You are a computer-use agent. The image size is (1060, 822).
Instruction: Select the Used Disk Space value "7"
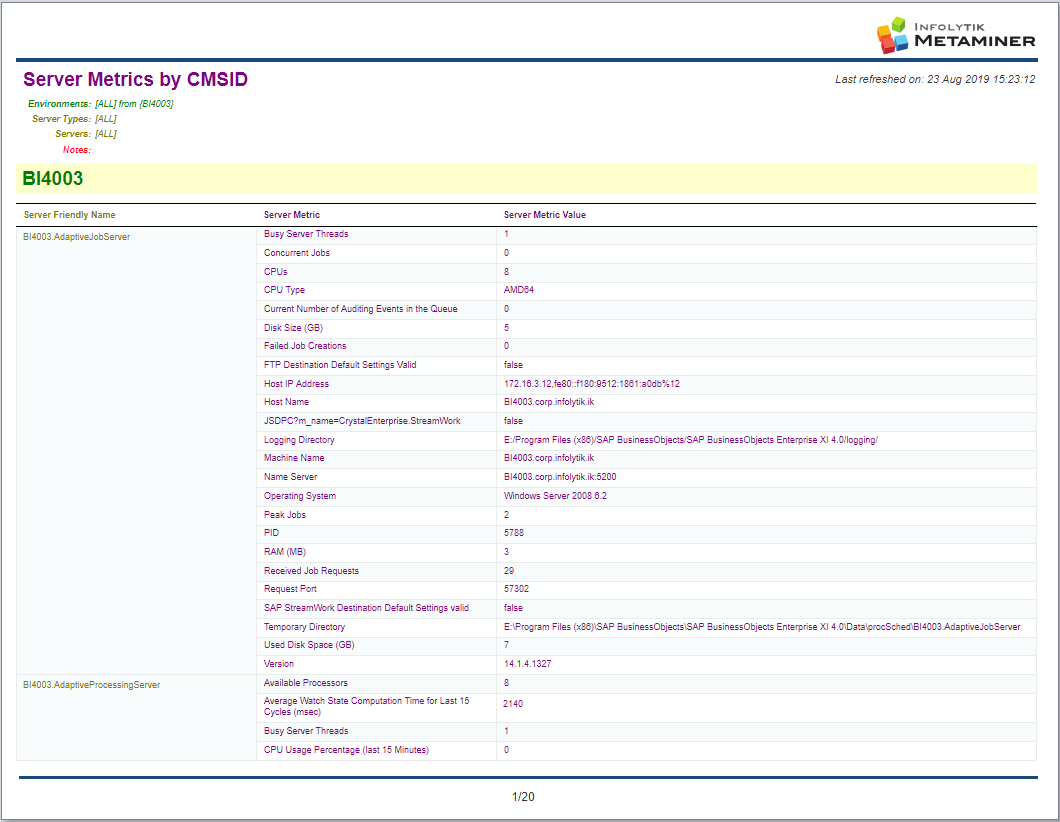click(506, 646)
